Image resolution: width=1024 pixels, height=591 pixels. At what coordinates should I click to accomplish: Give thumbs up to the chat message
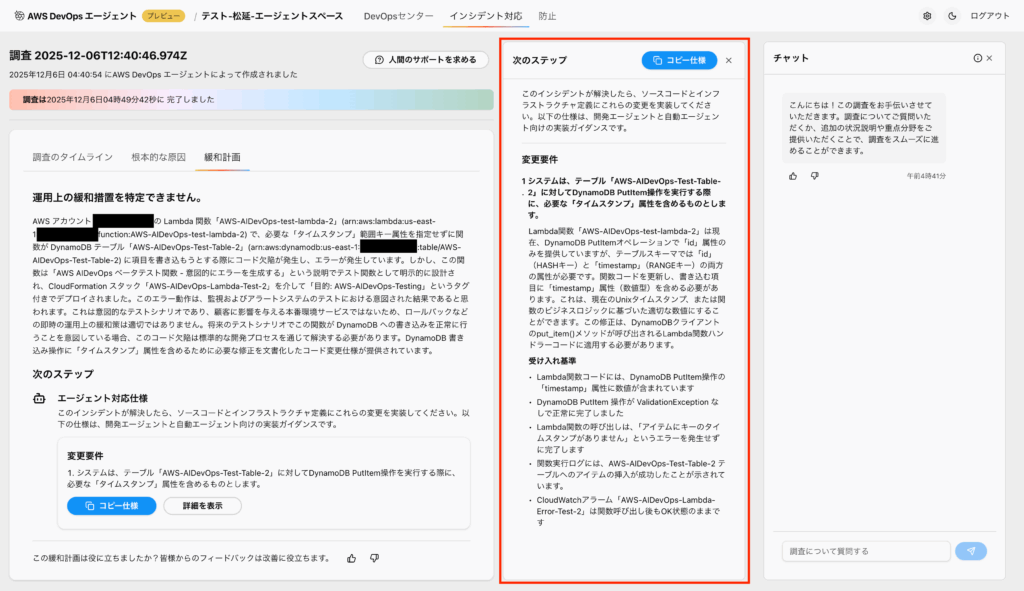[794, 176]
